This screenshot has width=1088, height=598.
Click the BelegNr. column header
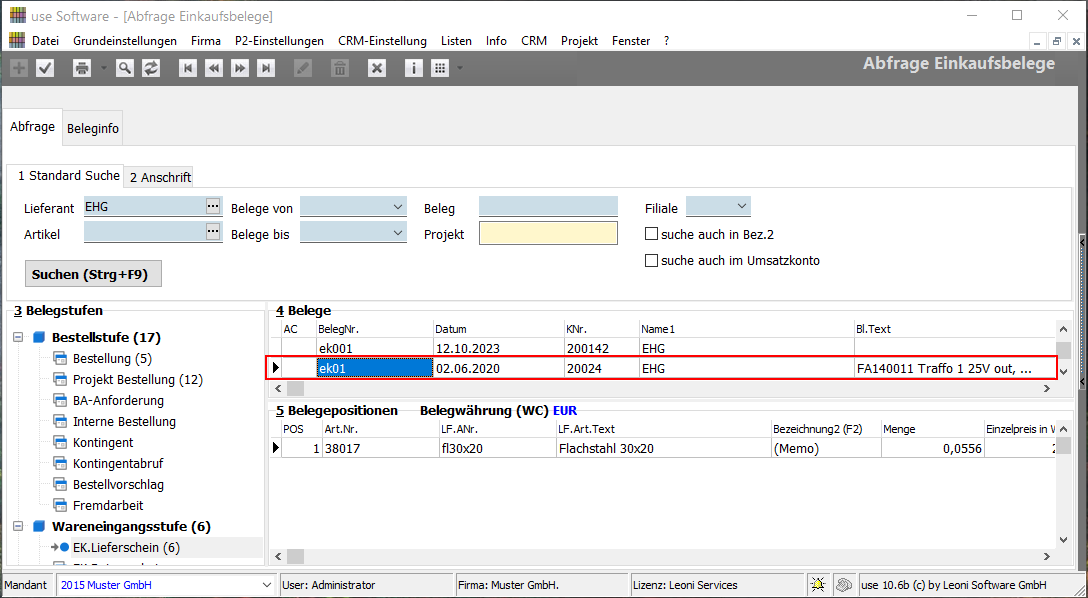point(374,329)
